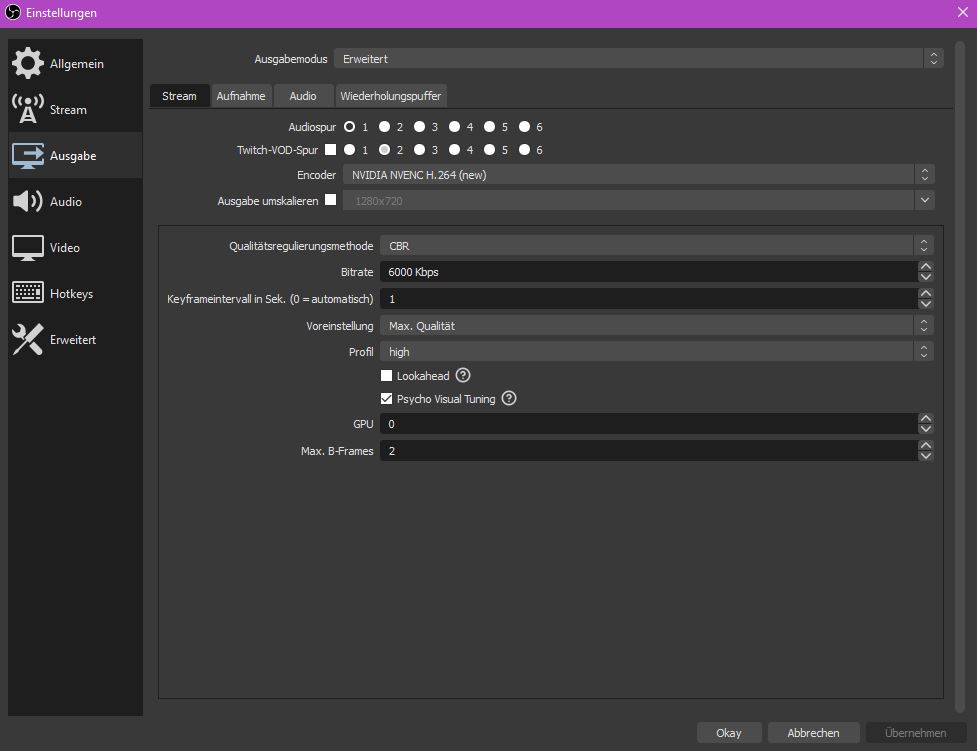Viewport: 977px width, 751px height.
Task: Open the Wiederholungspuffer tab
Action: click(x=390, y=96)
